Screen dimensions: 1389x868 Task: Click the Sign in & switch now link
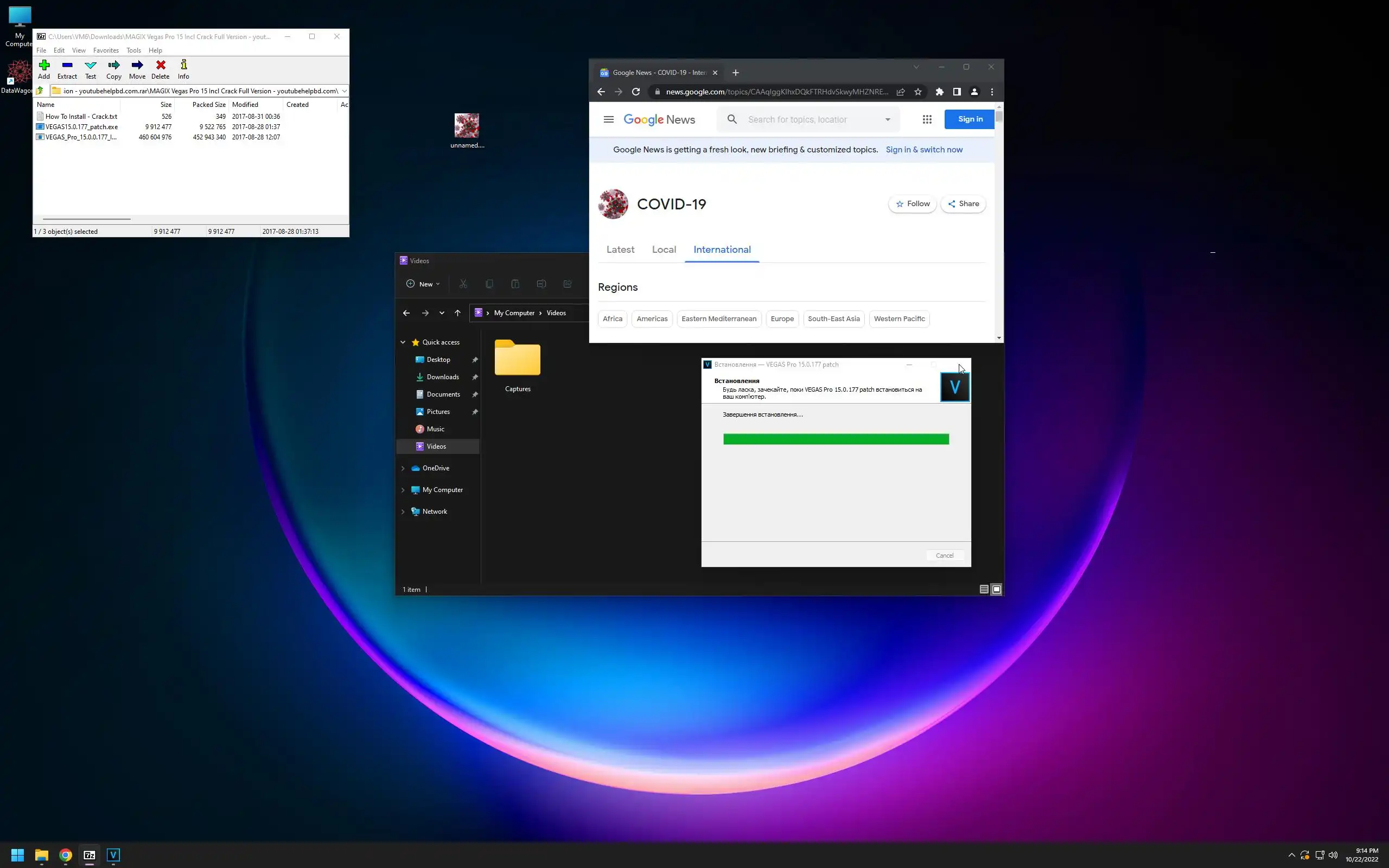(923, 150)
